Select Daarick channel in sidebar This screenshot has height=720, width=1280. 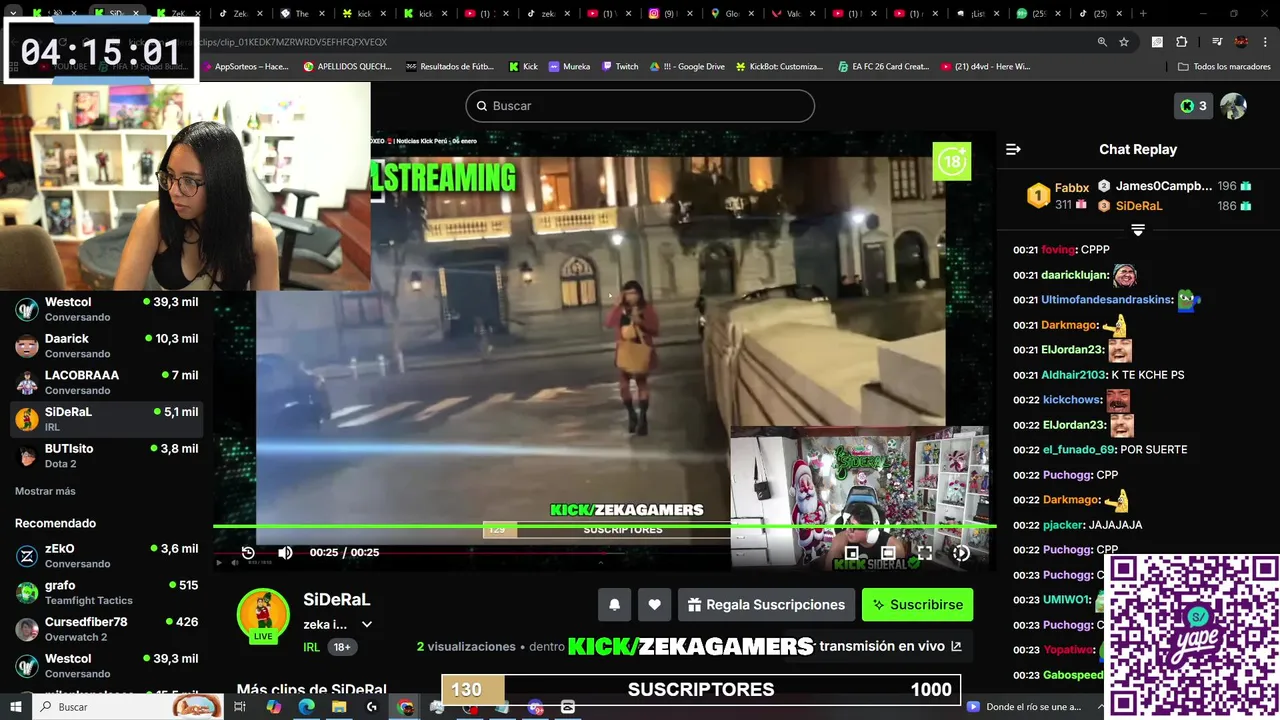pyautogui.click(x=106, y=346)
